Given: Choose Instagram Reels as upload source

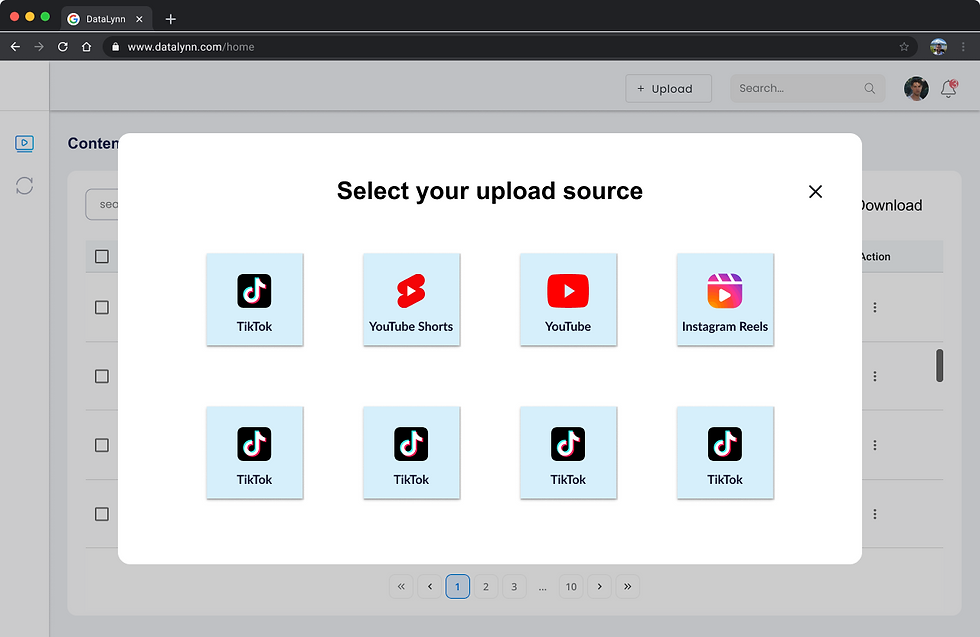Looking at the screenshot, I should coord(725,299).
